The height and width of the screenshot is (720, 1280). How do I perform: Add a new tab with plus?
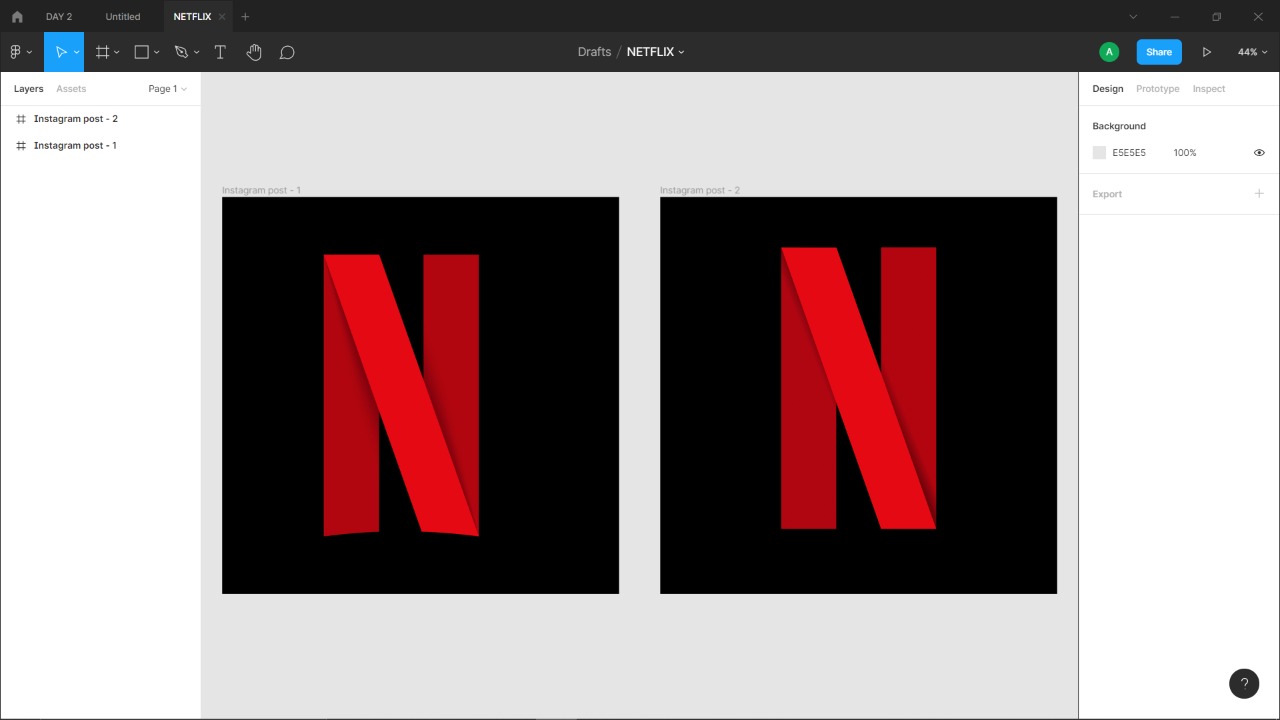coord(245,16)
